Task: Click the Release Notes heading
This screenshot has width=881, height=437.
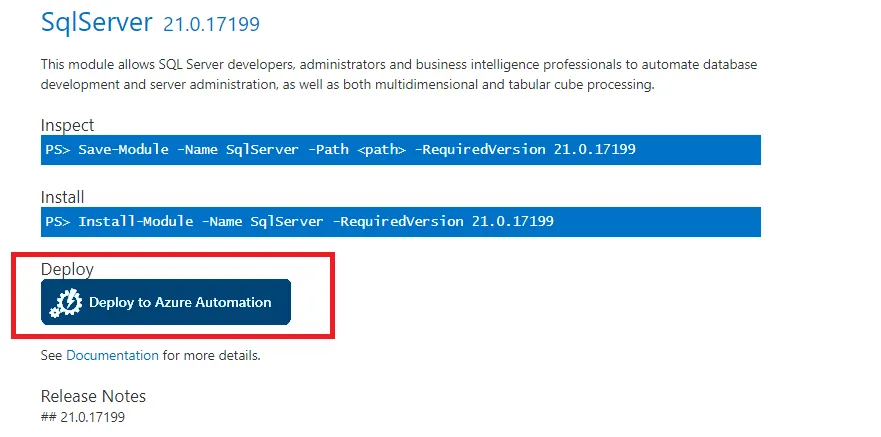Action: [x=93, y=396]
